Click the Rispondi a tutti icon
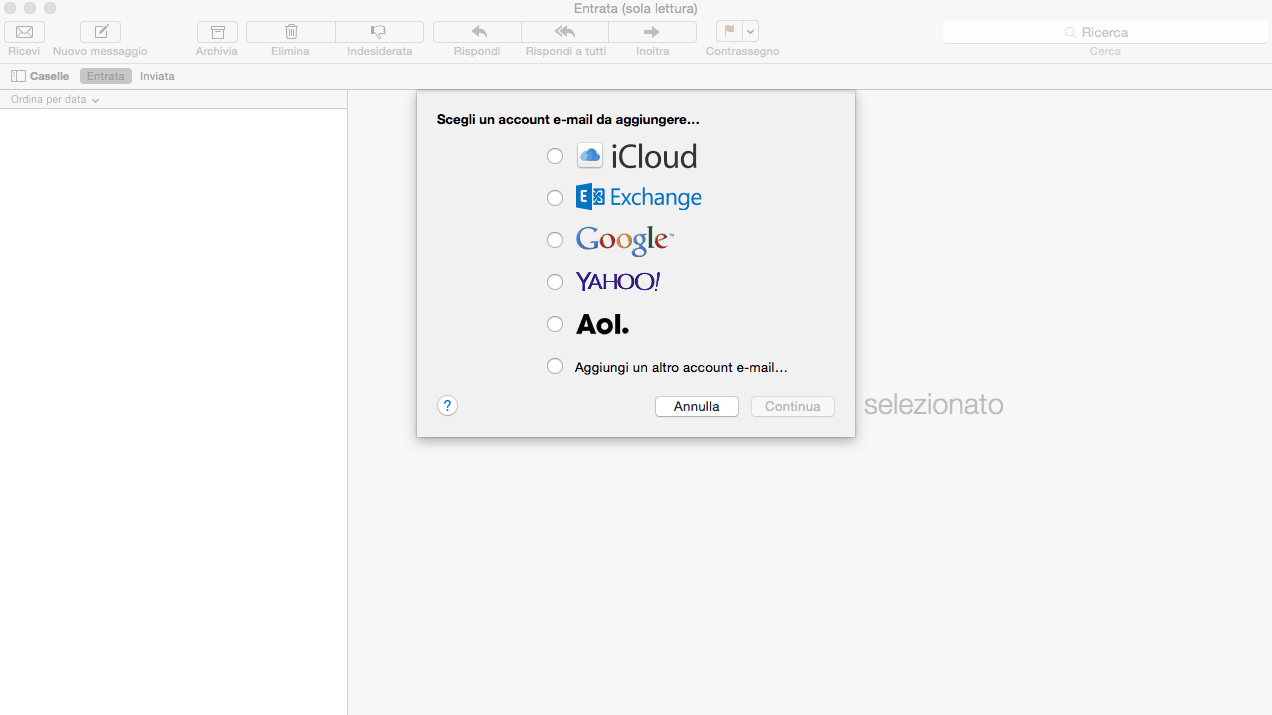 tap(565, 32)
